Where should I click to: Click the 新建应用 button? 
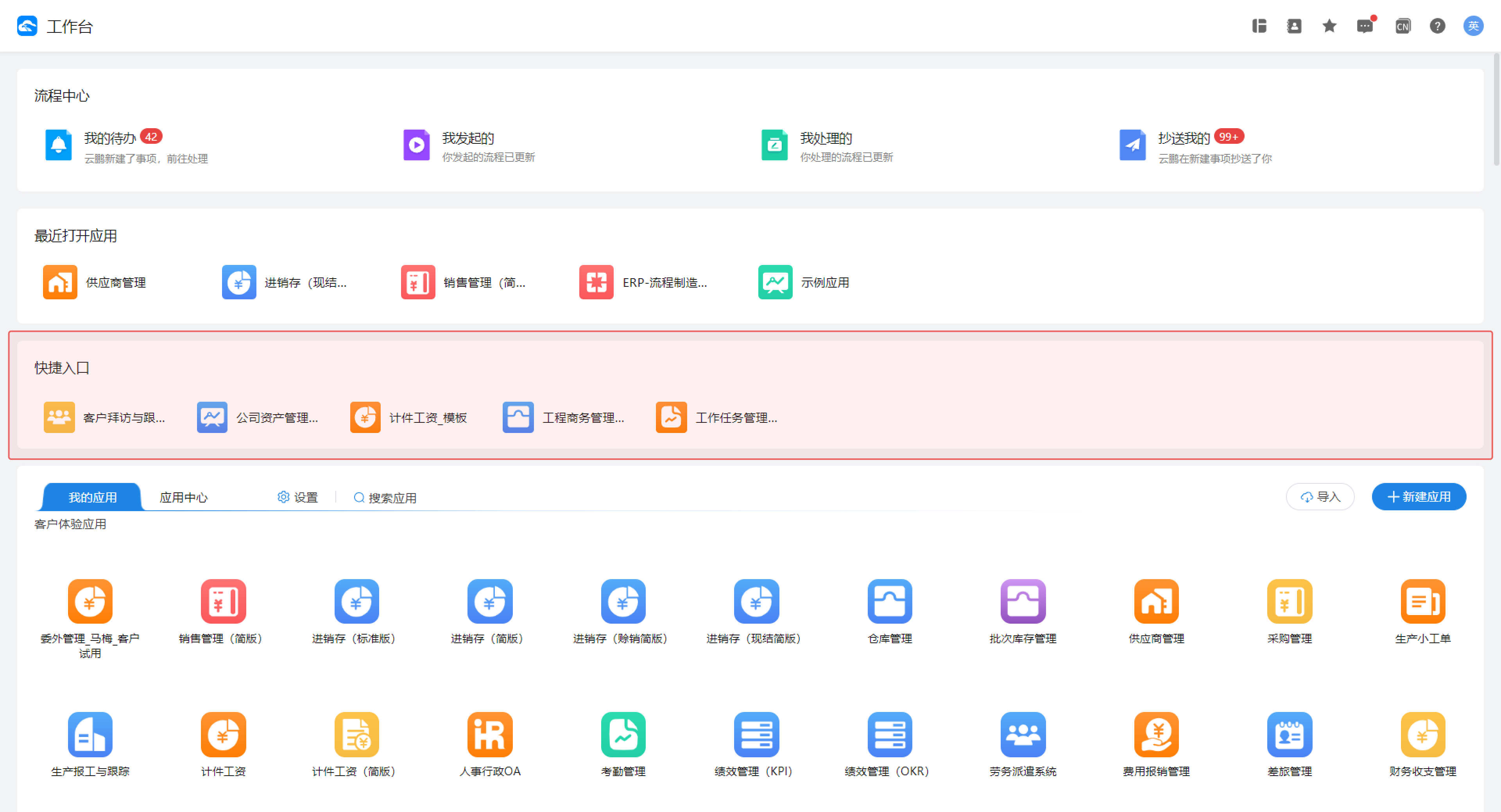[1419, 497]
